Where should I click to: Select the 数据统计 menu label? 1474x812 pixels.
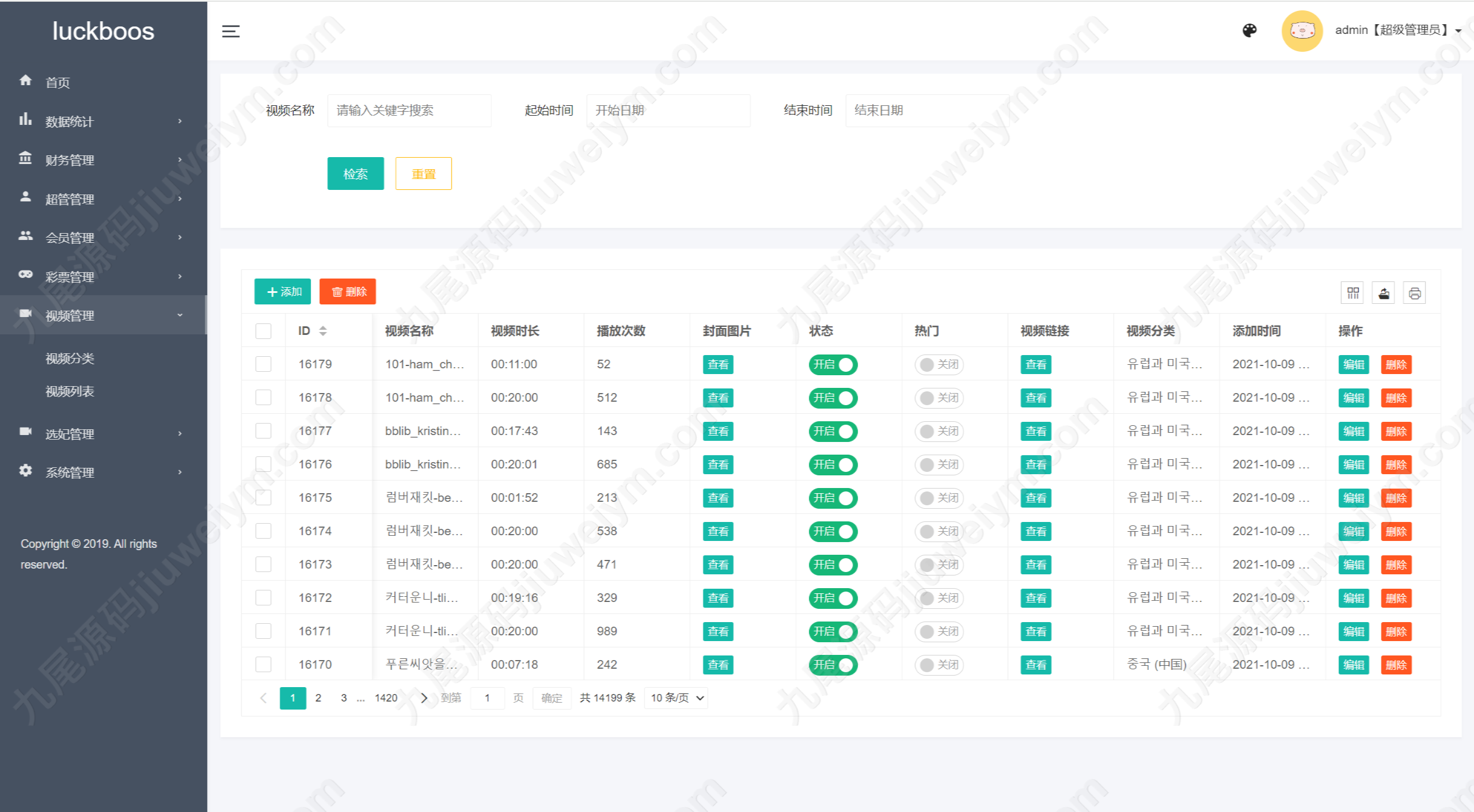(69, 121)
